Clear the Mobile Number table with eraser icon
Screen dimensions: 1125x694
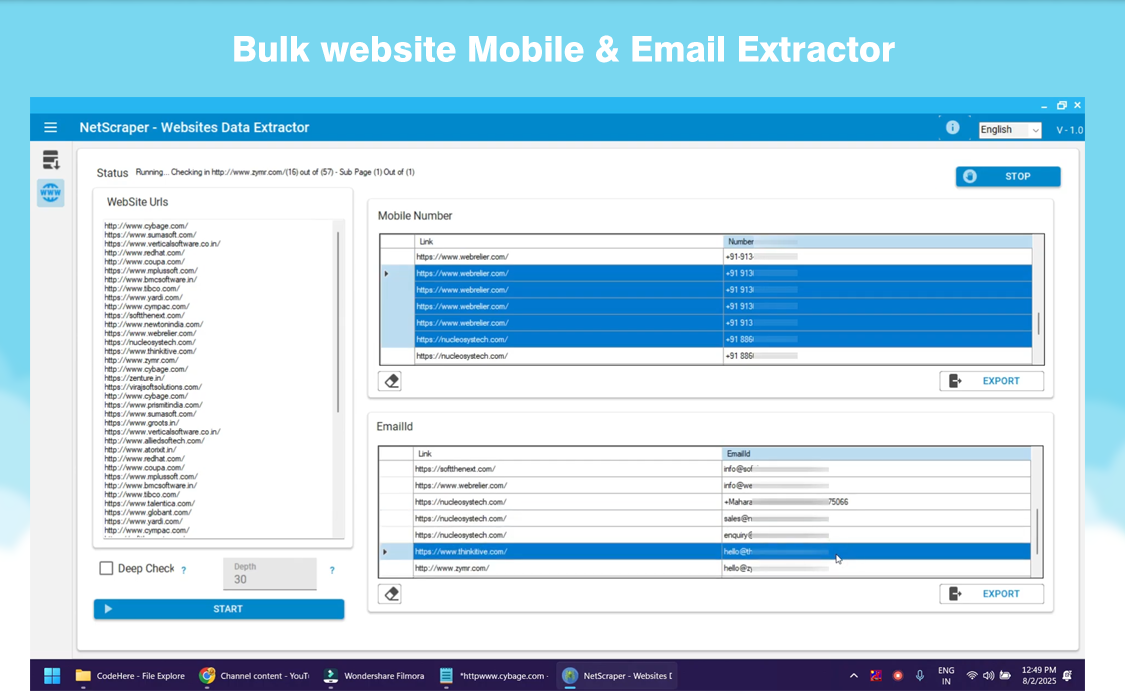pos(390,381)
